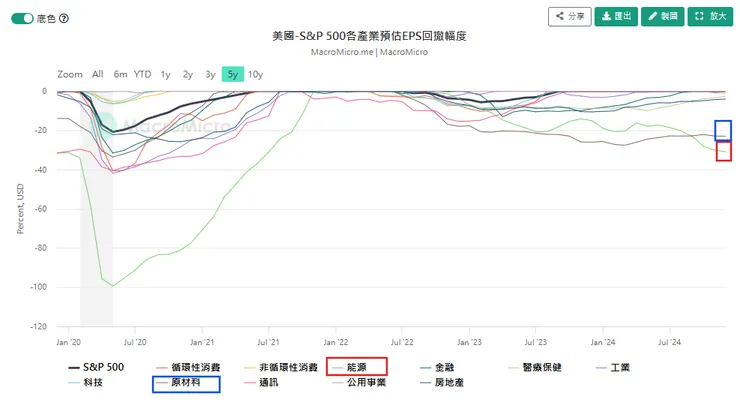The height and width of the screenshot is (406, 740).
Task: Click the 製圖 chart-making button
Action: point(663,17)
